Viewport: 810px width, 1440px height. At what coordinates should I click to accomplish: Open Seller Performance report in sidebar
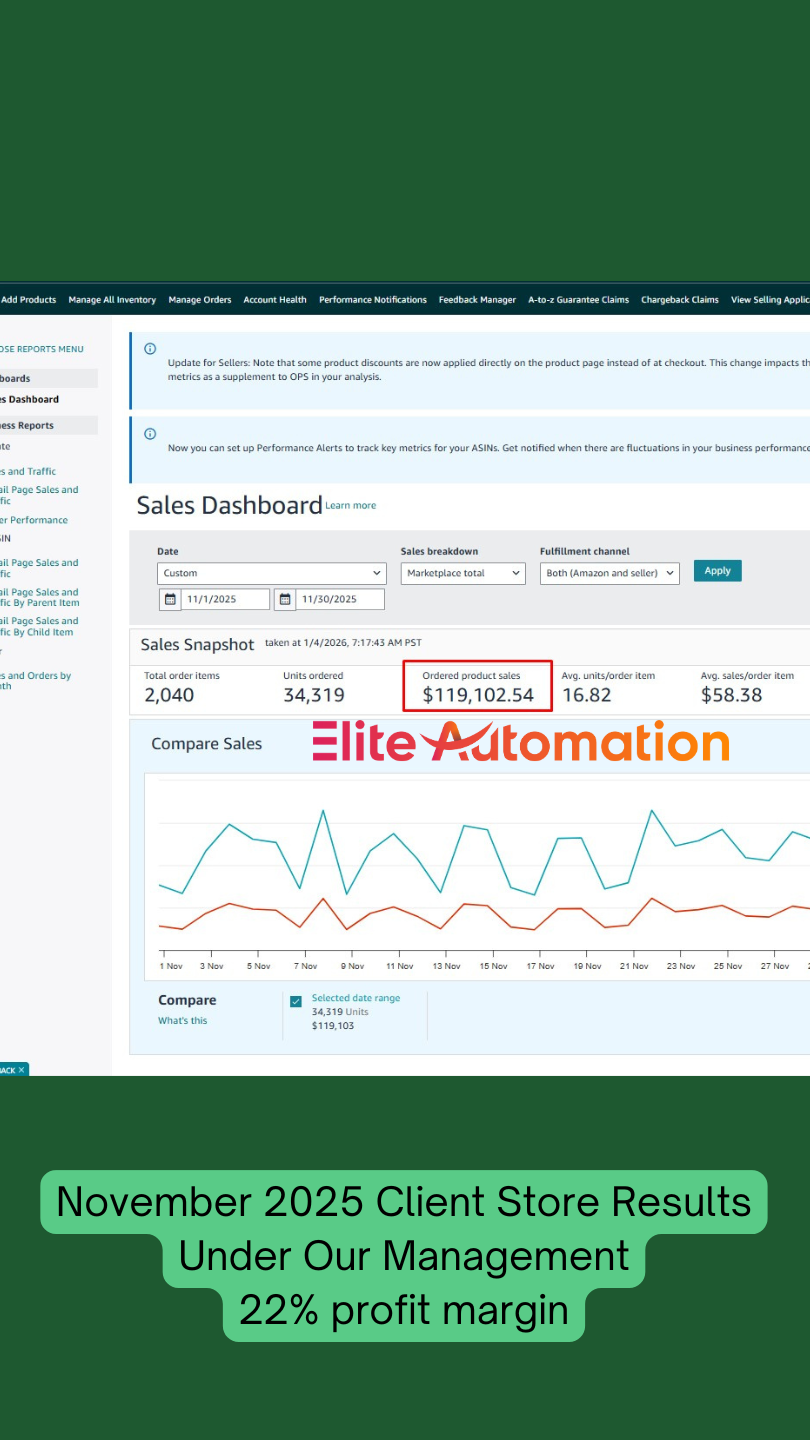point(35,520)
